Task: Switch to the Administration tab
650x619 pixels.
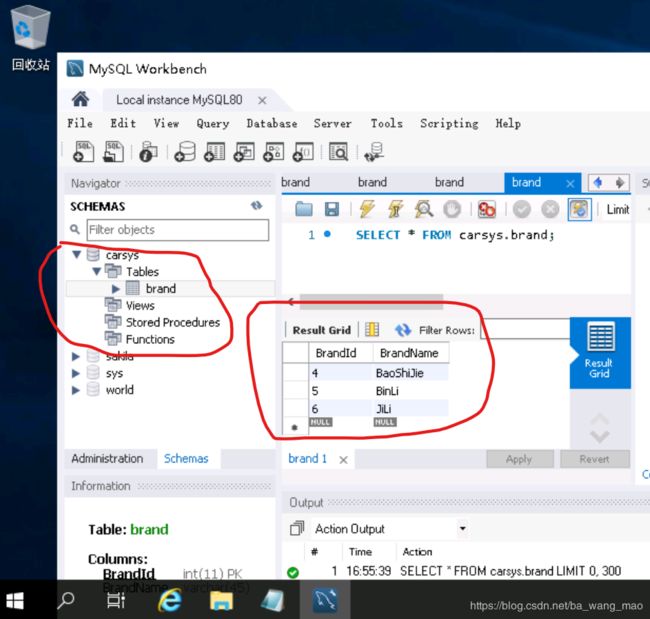Action: (x=107, y=459)
